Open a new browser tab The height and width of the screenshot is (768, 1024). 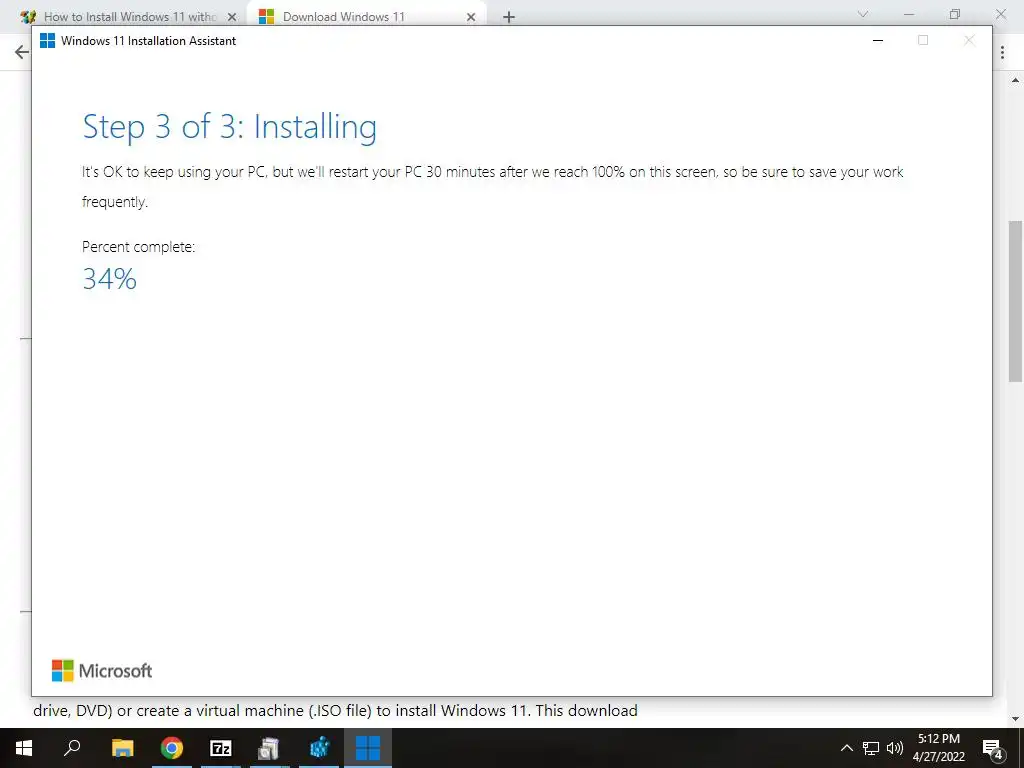click(x=509, y=17)
